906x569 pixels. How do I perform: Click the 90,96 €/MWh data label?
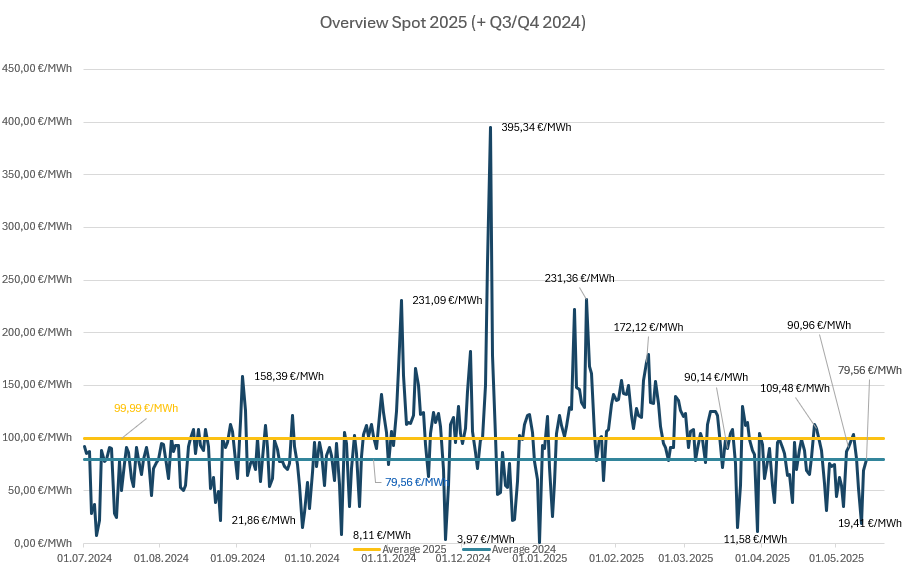pos(819,325)
